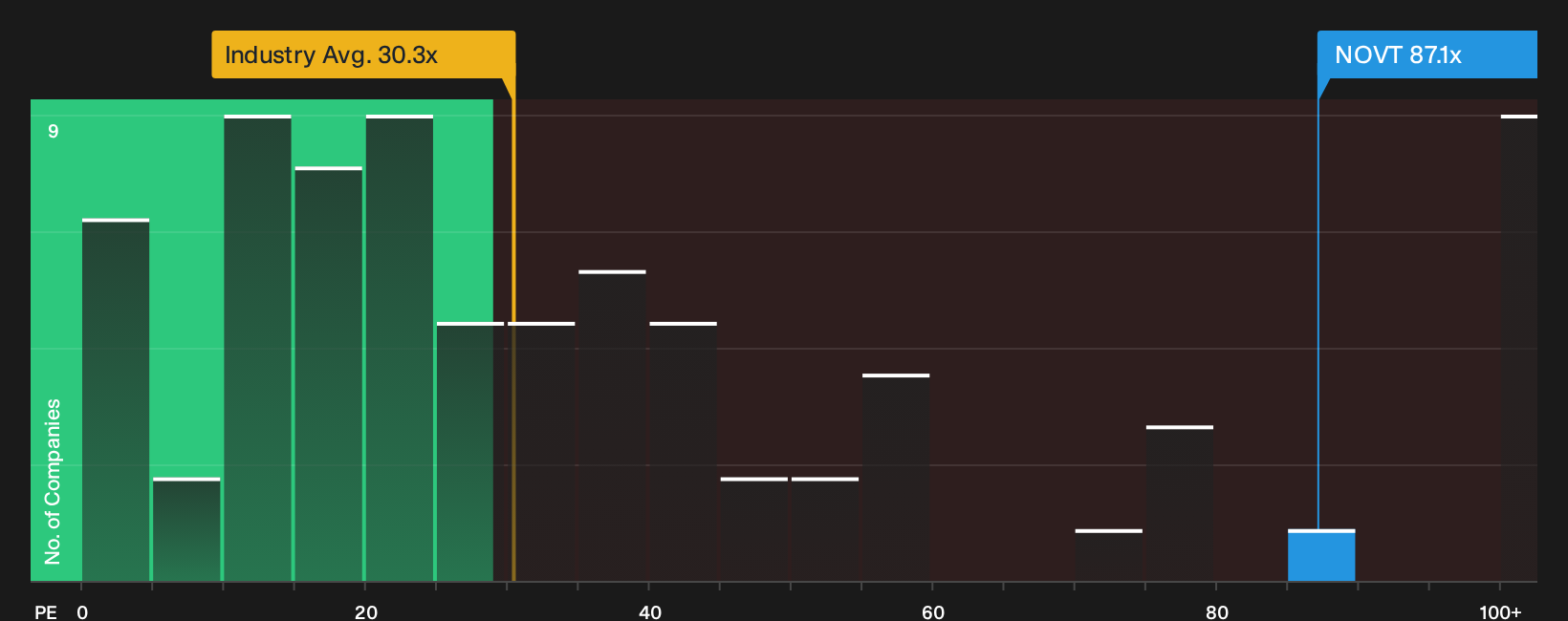Click the No. of Companies axis title
Viewport: 1568px width, 621px height.
(x=53, y=482)
